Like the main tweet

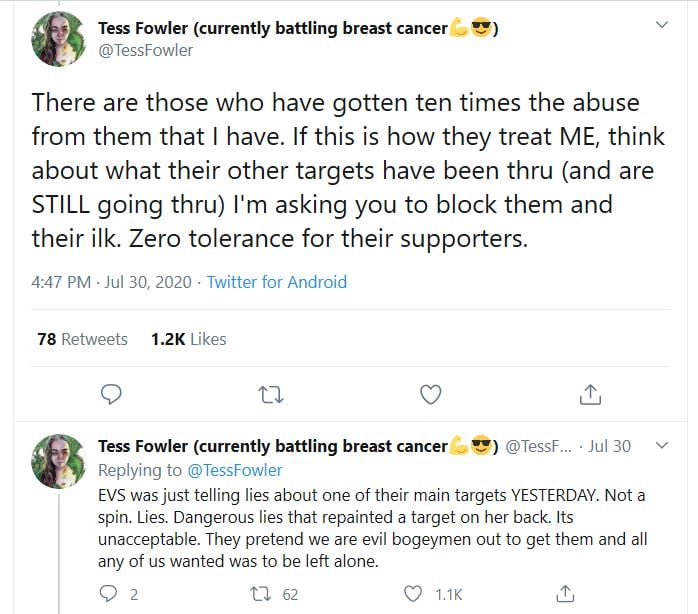(x=430, y=395)
